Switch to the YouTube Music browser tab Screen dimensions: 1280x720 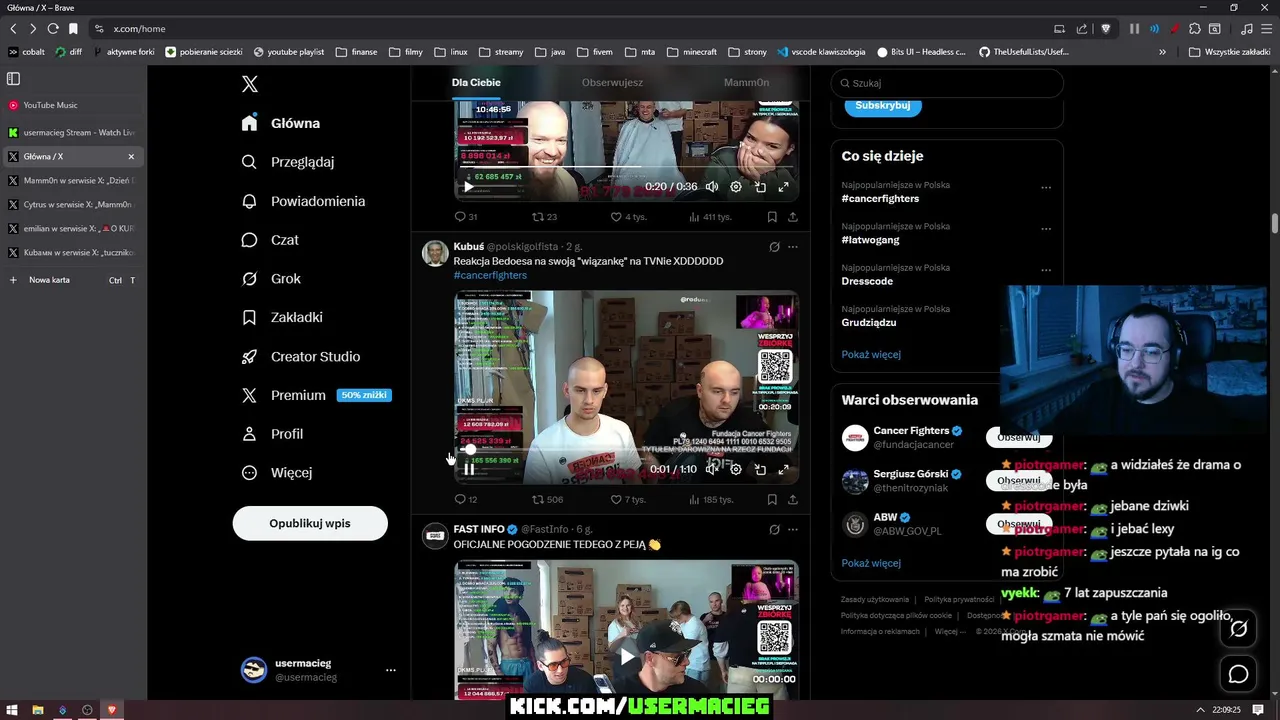coord(72,105)
